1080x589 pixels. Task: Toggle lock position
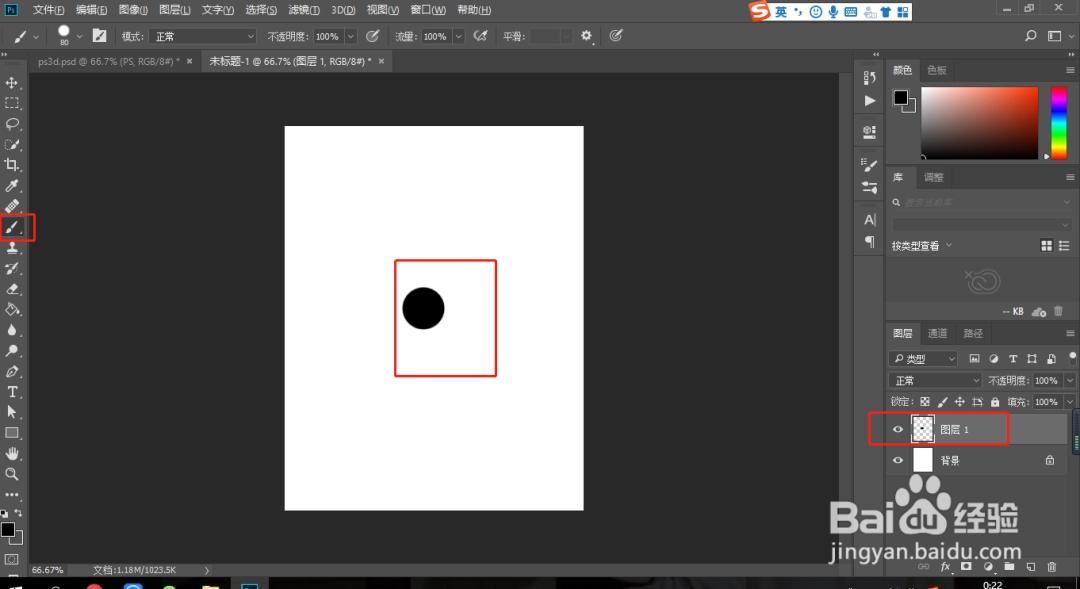[959, 402]
